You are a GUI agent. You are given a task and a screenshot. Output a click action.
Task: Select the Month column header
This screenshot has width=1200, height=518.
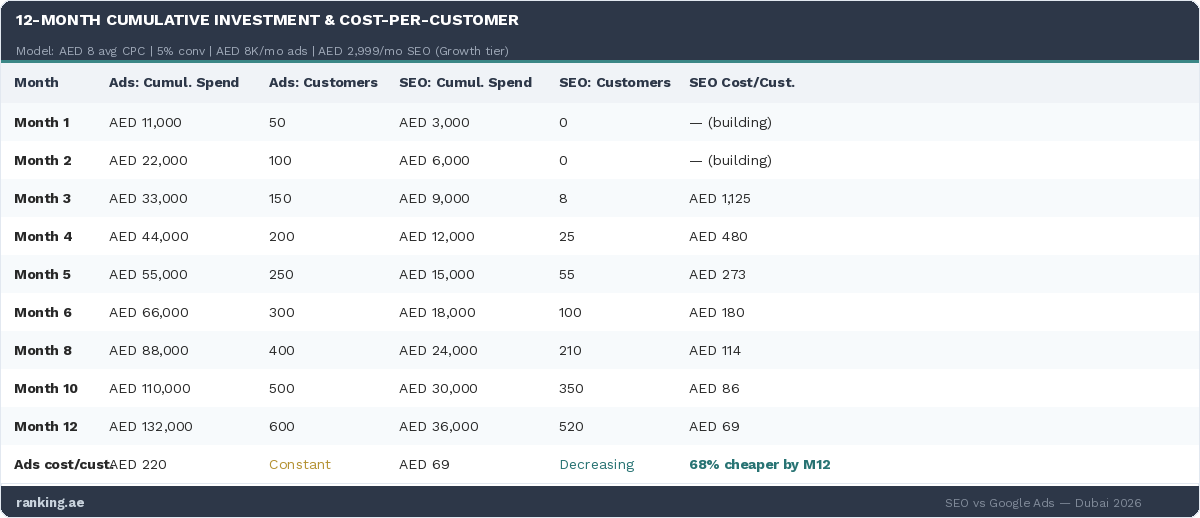click(36, 83)
